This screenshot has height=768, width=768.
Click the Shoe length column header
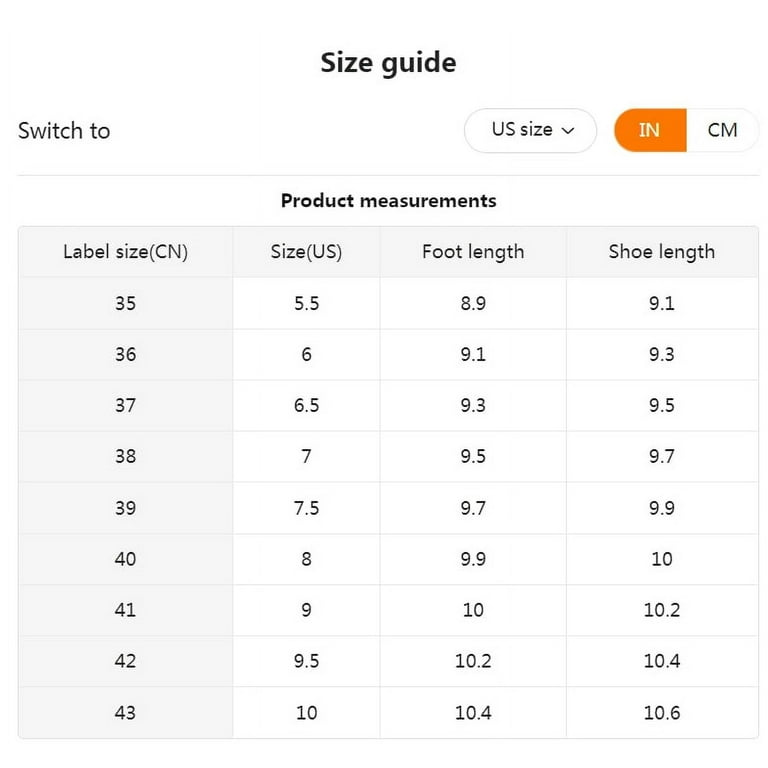point(662,252)
